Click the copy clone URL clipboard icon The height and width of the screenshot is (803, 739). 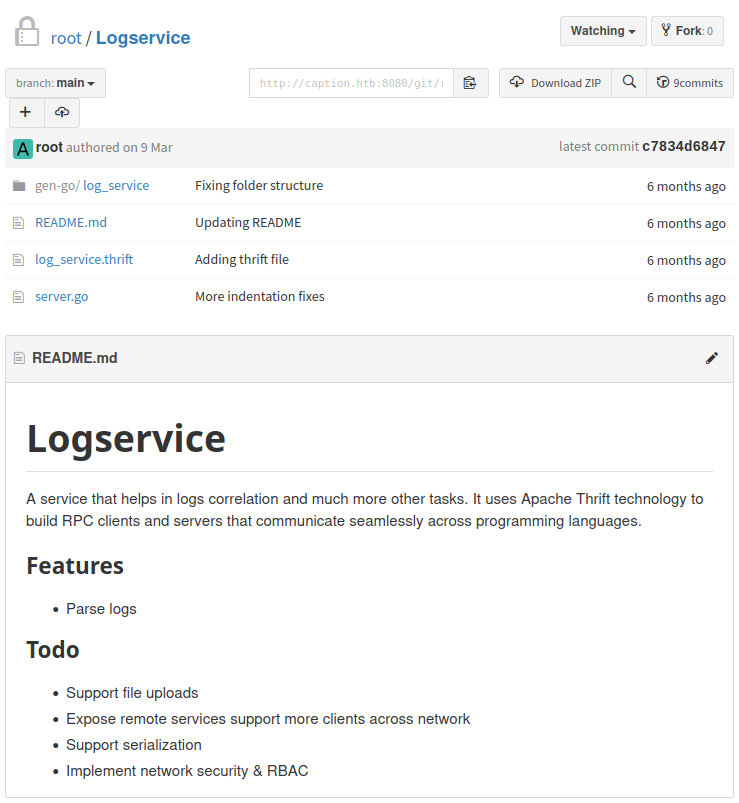click(x=470, y=83)
